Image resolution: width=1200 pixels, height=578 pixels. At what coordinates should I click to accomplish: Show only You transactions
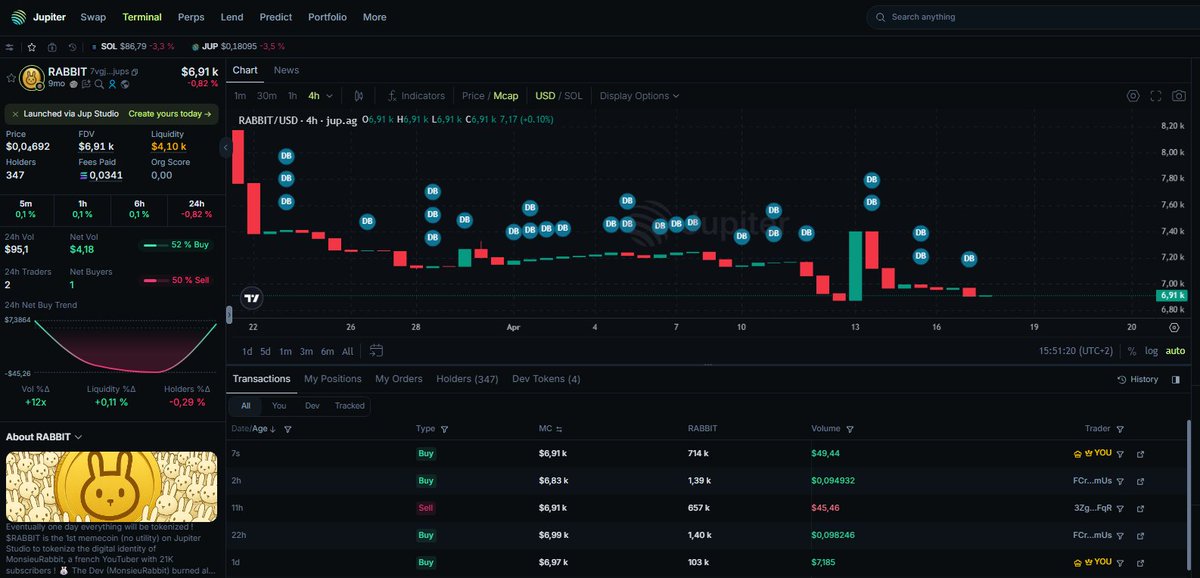point(279,406)
